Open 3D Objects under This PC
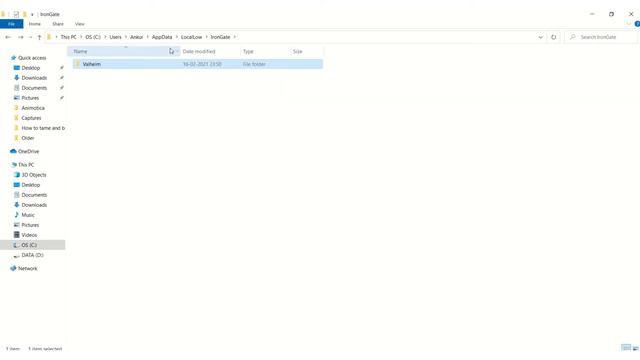This screenshot has width=640, height=360. click(x=33, y=175)
